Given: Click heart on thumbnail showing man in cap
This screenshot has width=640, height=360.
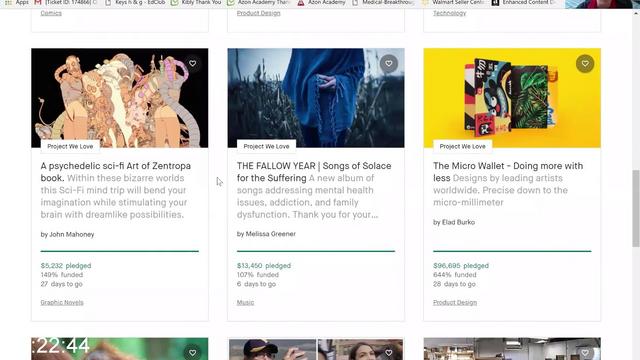Looking at the screenshot, I should (x=389, y=352).
